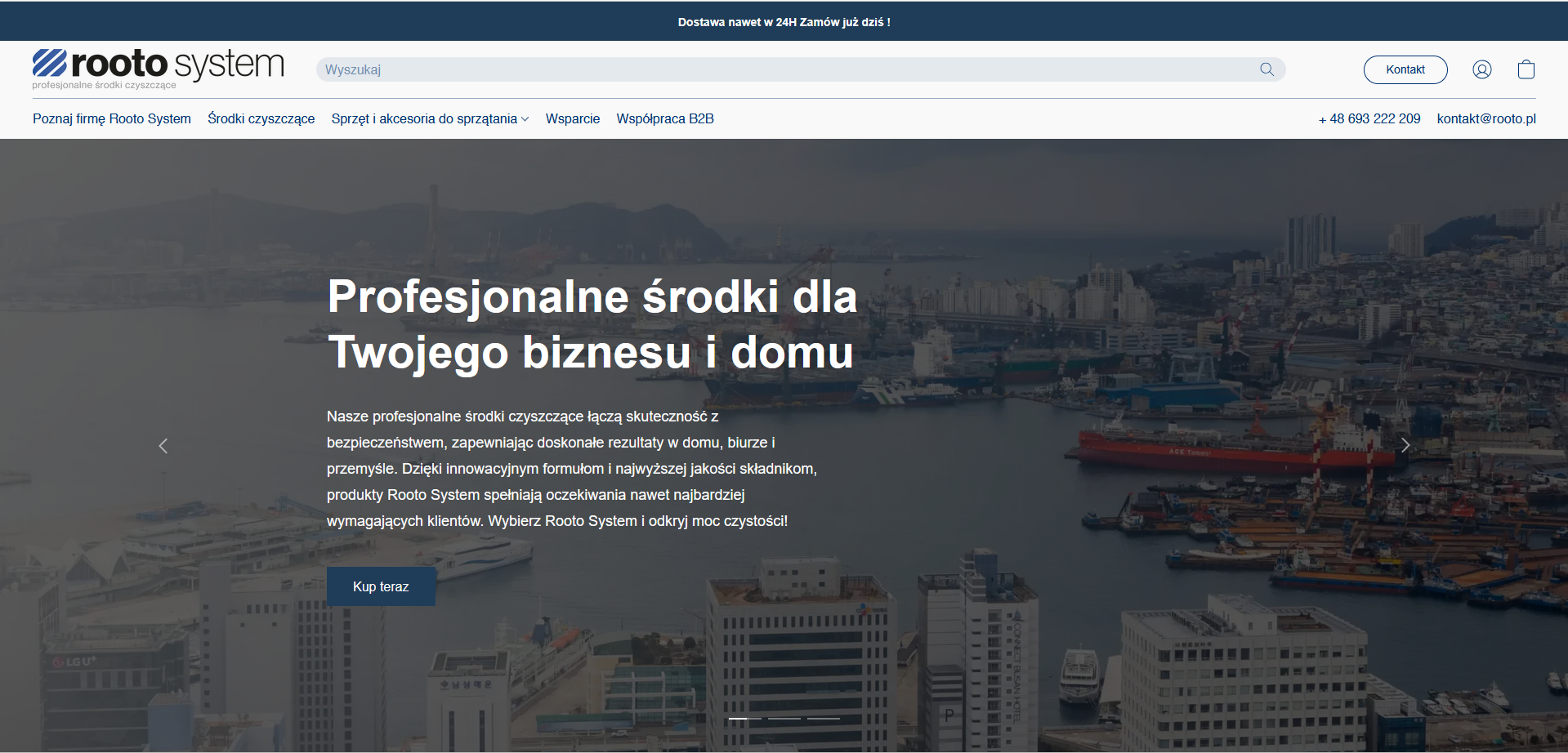
Task: Select the second carousel indicator dot
Action: click(x=783, y=719)
